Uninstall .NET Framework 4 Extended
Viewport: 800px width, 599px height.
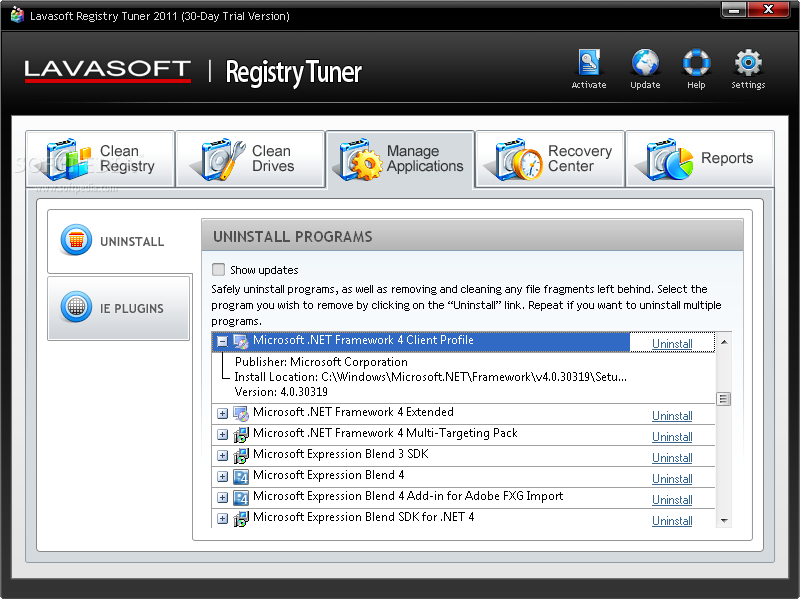tap(672, 415)
